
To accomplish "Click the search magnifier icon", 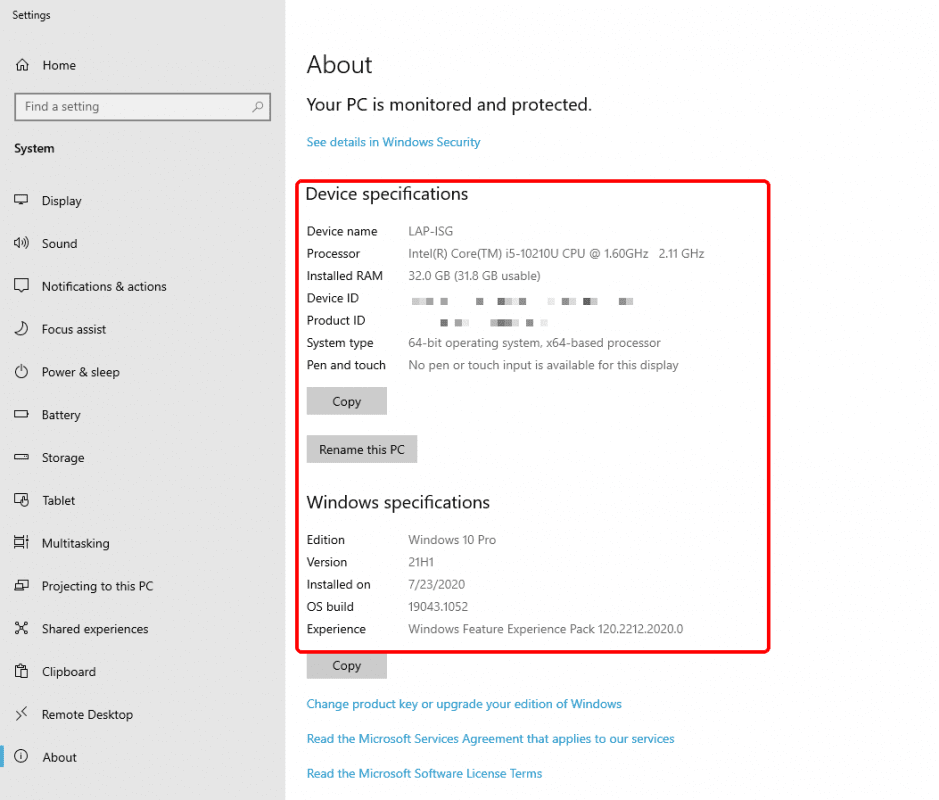I will pos(258,107).
